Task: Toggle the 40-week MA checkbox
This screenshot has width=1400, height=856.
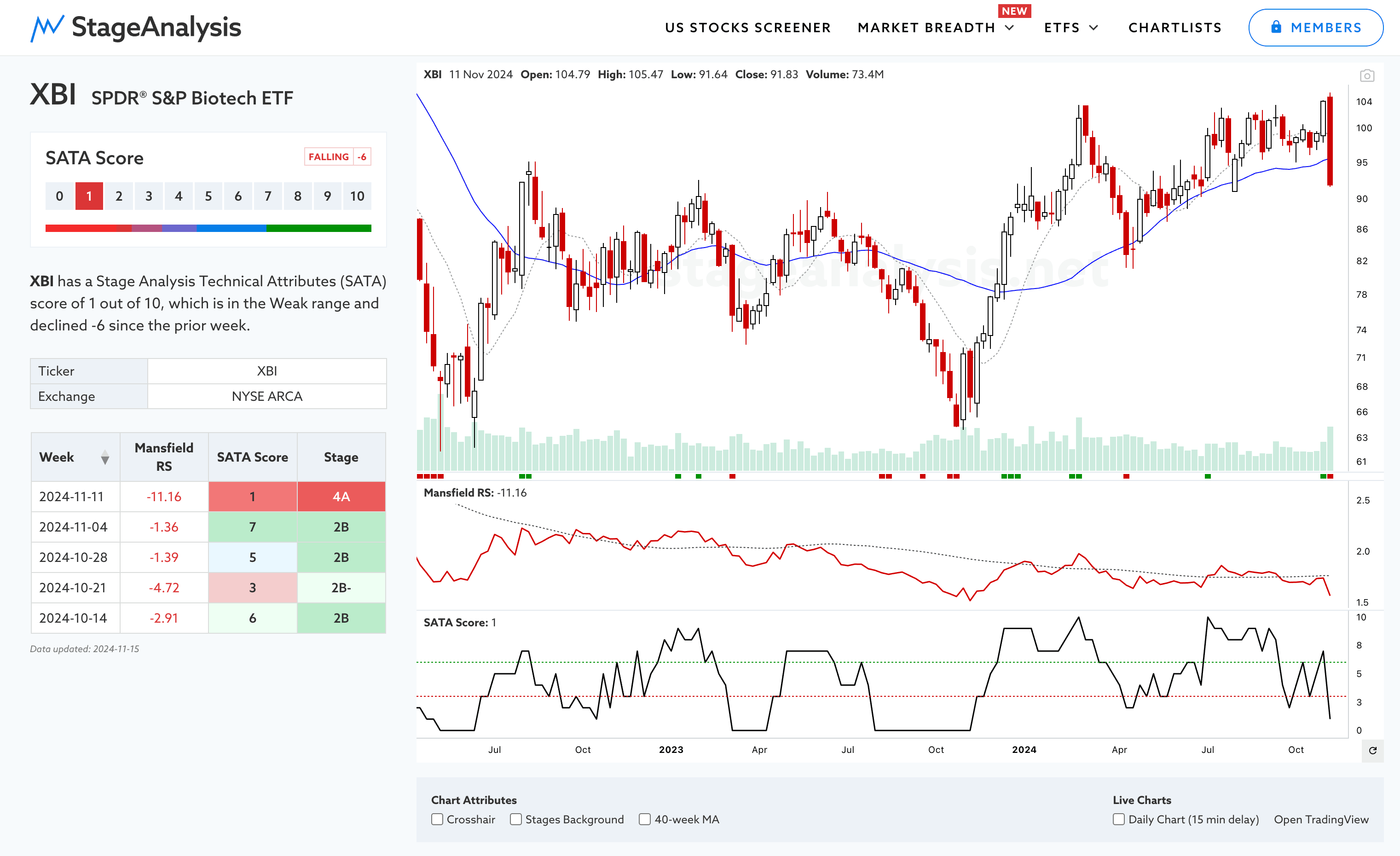Action: click(644, 819)
